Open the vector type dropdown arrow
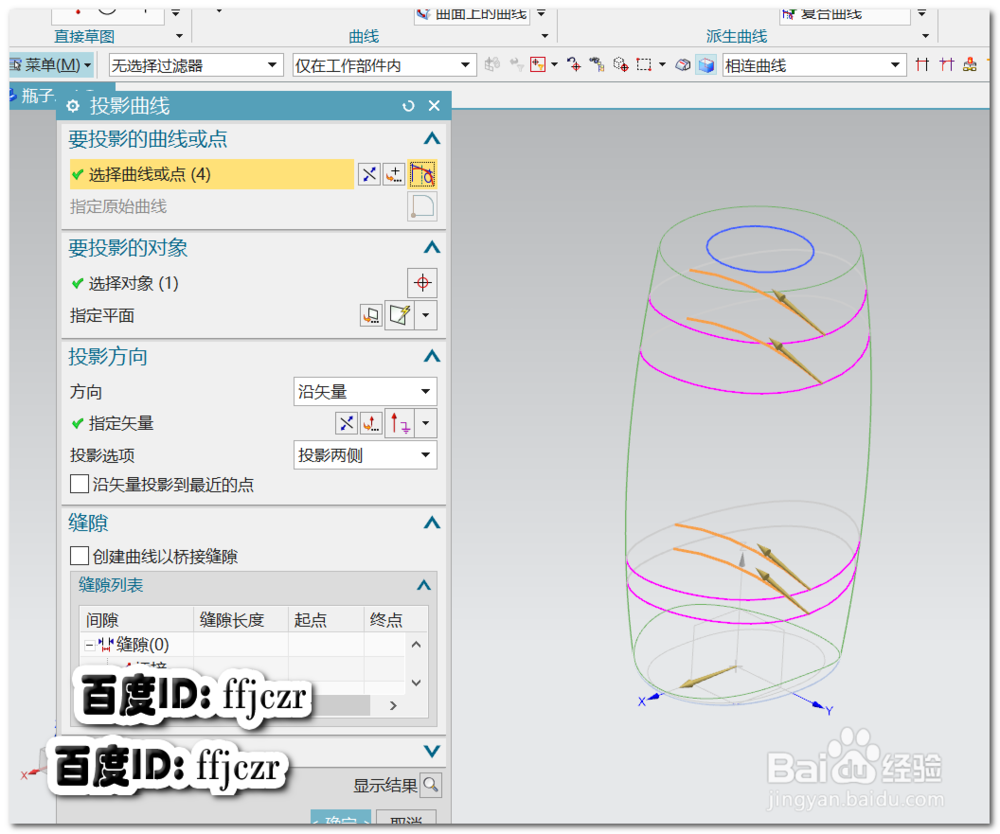Image resolution: width=1000 pixels, height=834 pixels. click(x=425, y=423)
